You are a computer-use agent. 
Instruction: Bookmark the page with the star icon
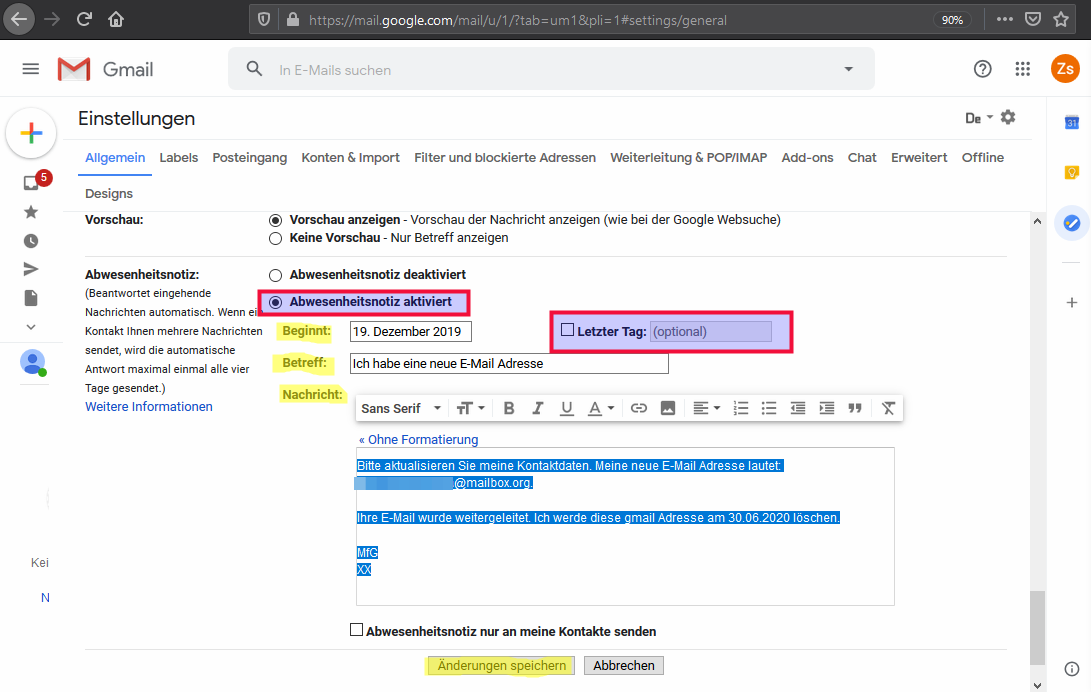[x=1060, y=19]
